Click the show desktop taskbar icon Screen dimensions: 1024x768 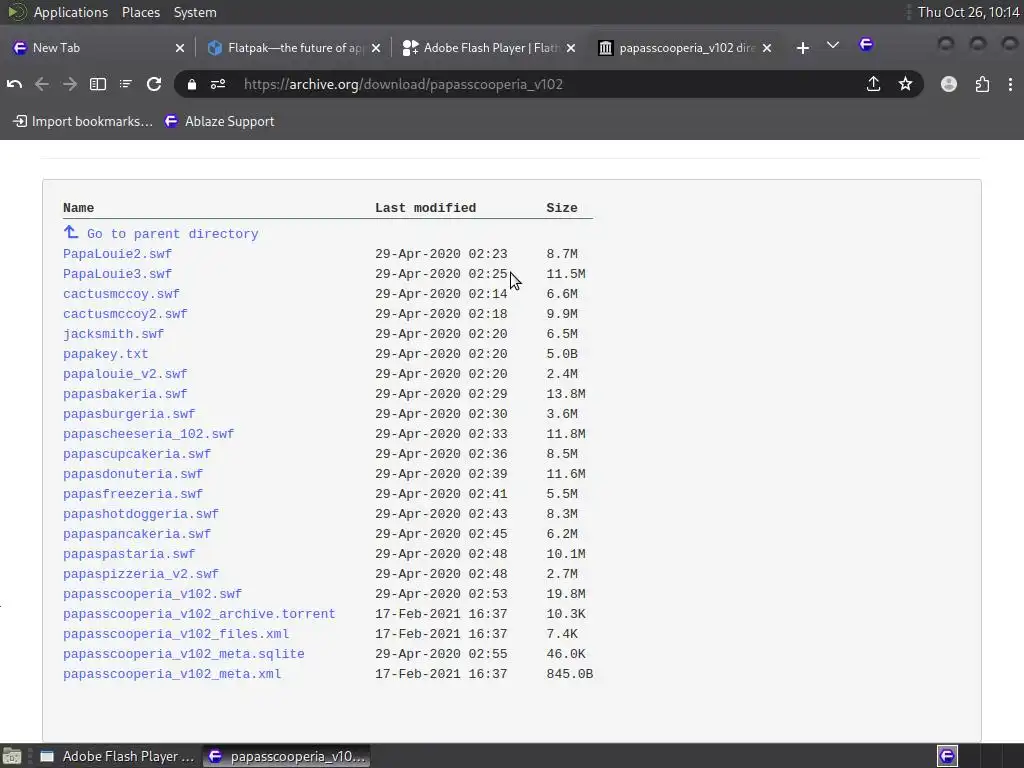tap(12, 756)
